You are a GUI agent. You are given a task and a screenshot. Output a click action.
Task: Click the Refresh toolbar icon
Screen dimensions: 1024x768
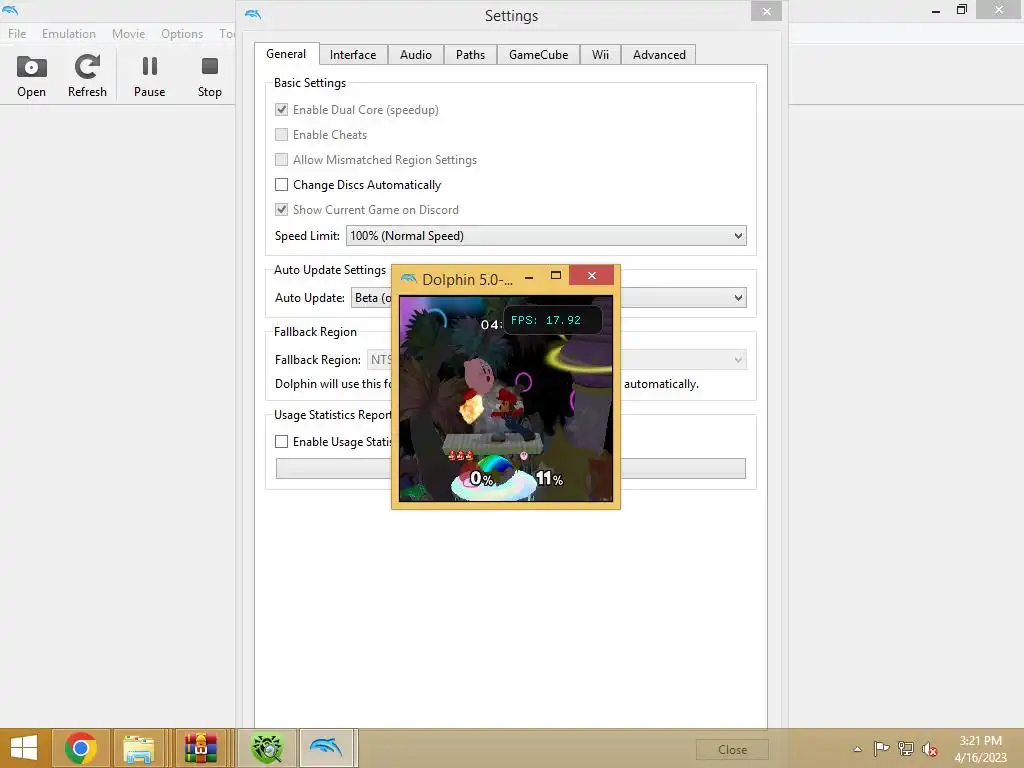point(87,76)
